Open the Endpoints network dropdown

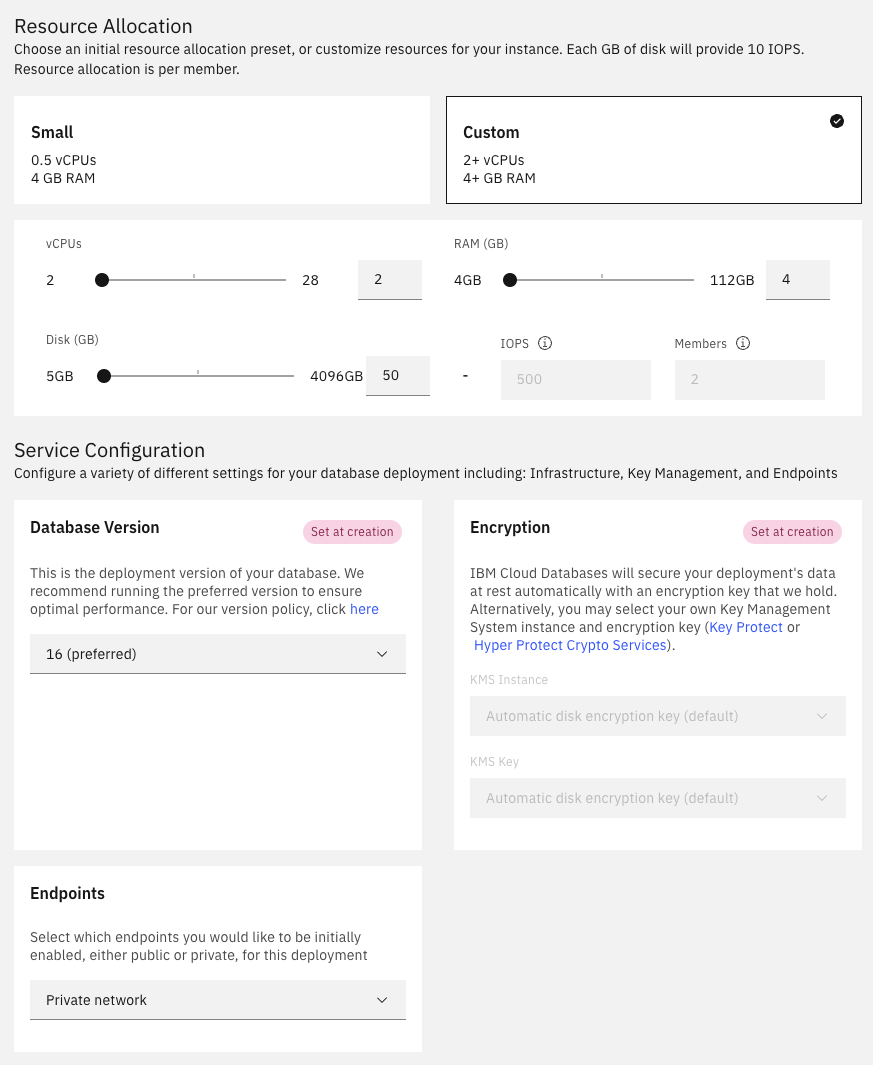(218, 999)
